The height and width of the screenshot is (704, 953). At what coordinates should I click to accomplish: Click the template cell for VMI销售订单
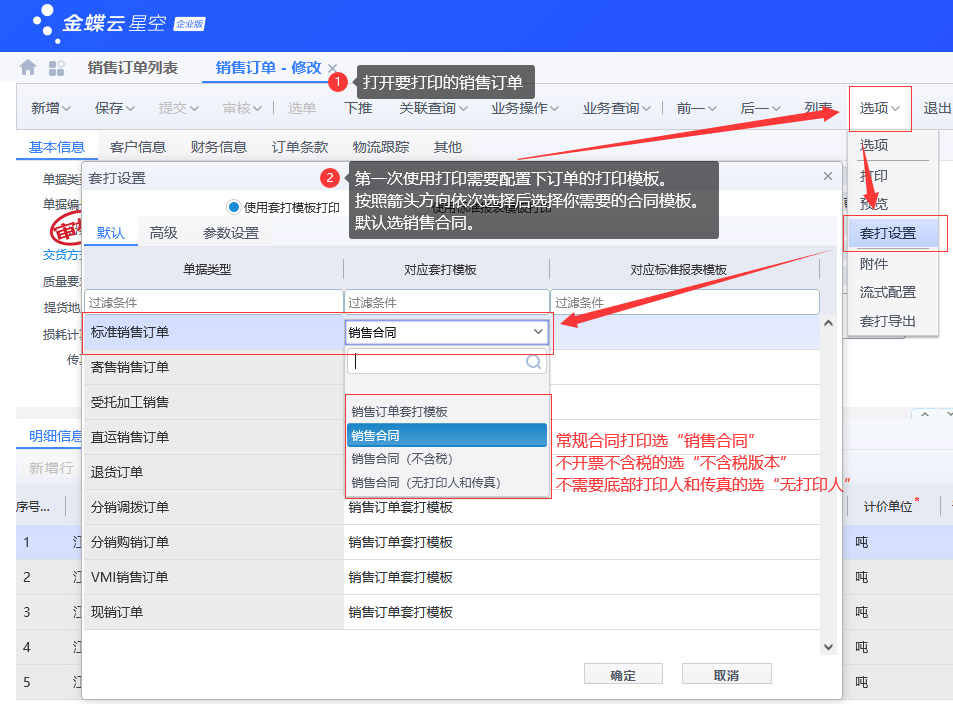447,577
